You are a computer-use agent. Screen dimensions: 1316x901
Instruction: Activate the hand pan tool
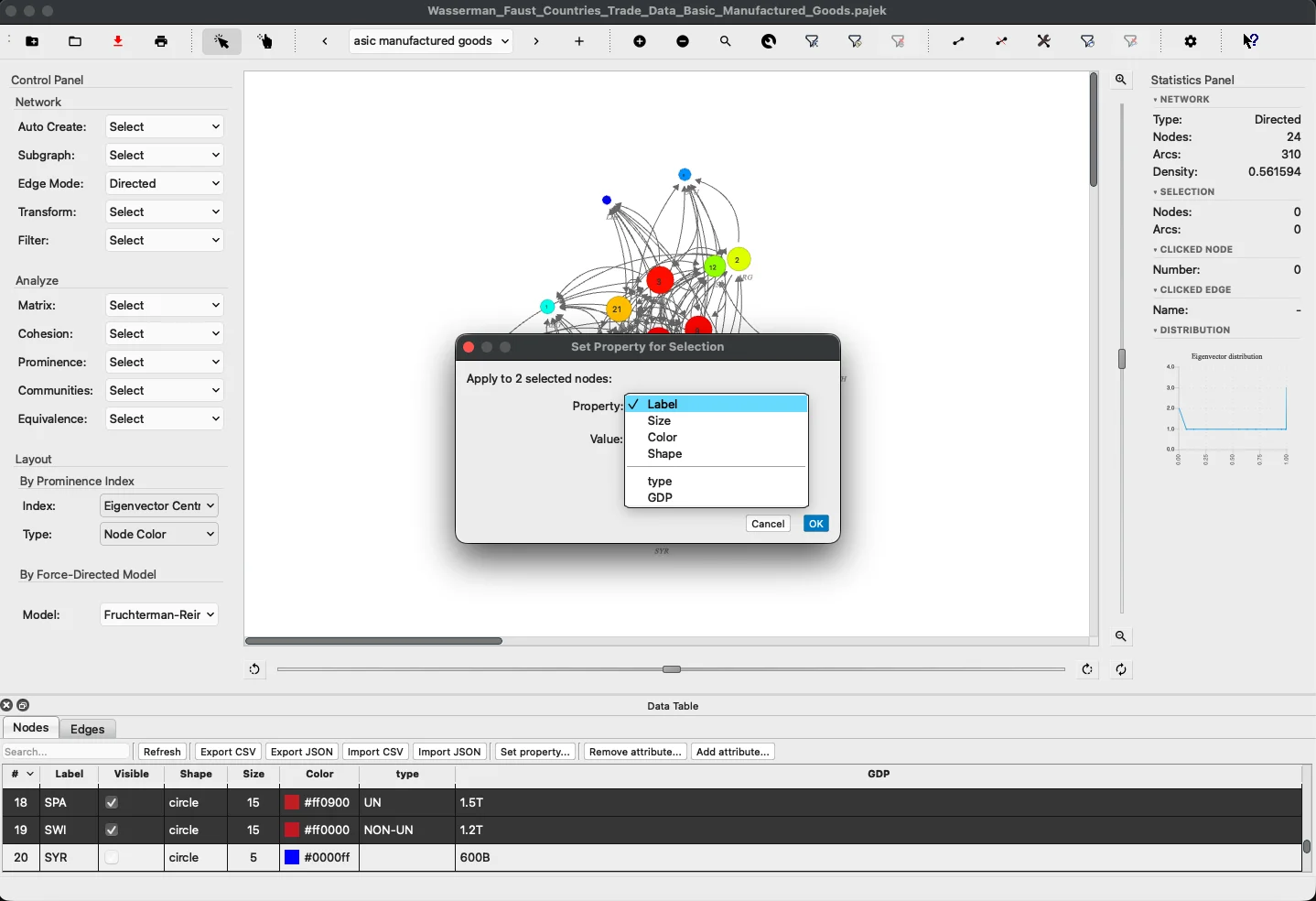(266, 42)
